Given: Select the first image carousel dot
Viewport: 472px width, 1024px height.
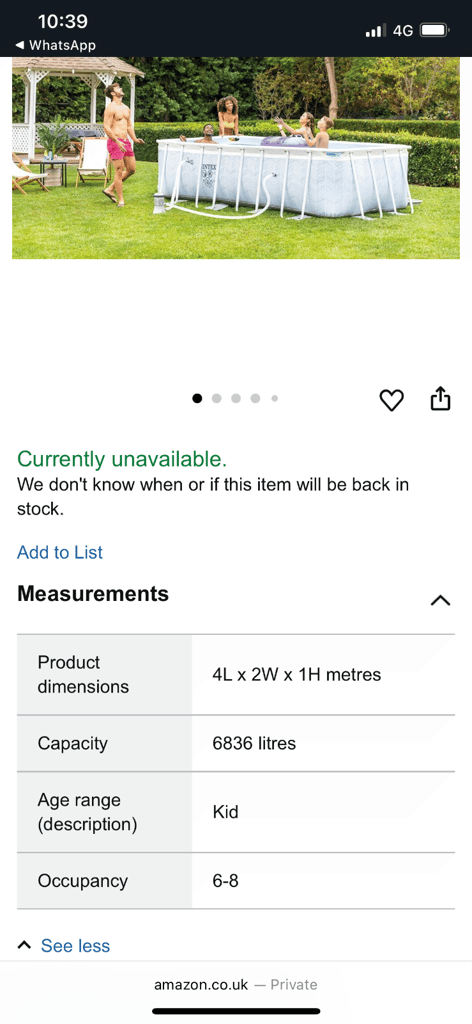Looking at the screenshot, I should point(197,398).
